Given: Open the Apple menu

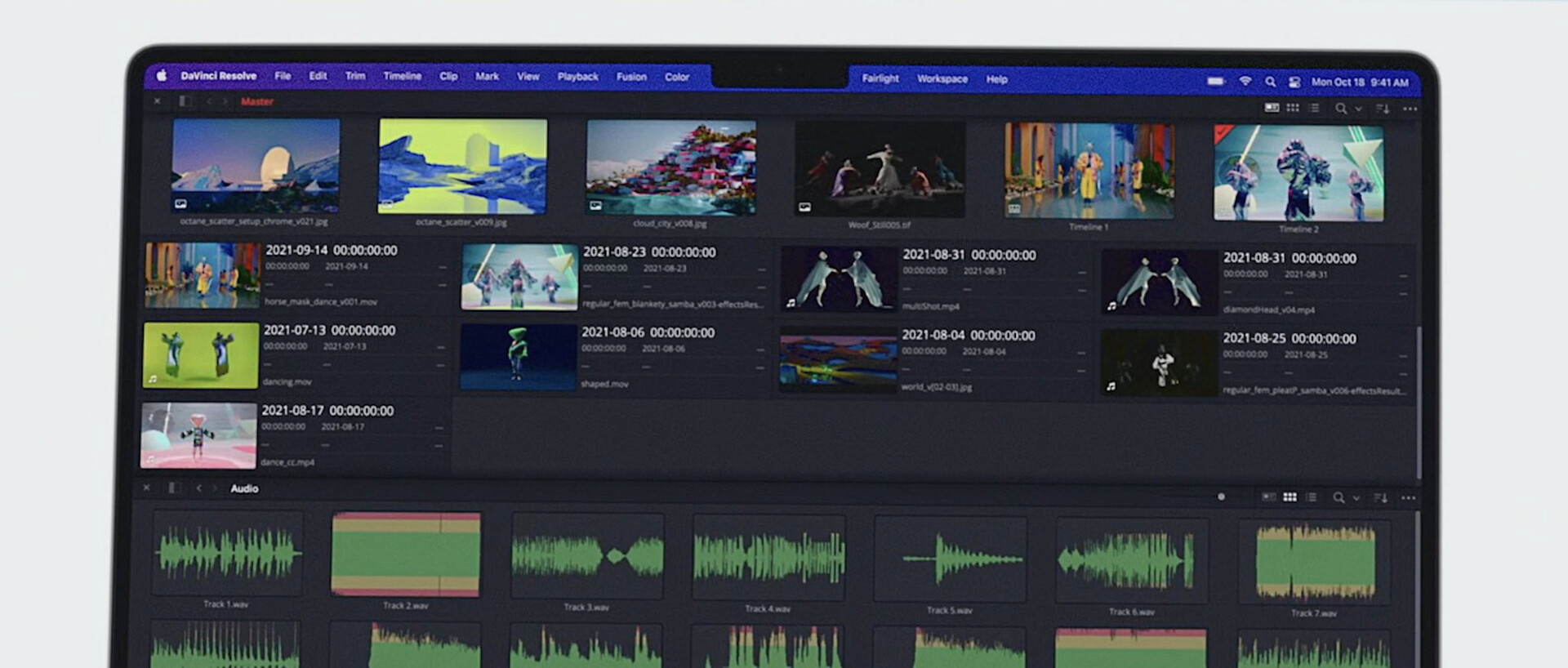Looking at the screenshot, I should (x=162, y=75).
